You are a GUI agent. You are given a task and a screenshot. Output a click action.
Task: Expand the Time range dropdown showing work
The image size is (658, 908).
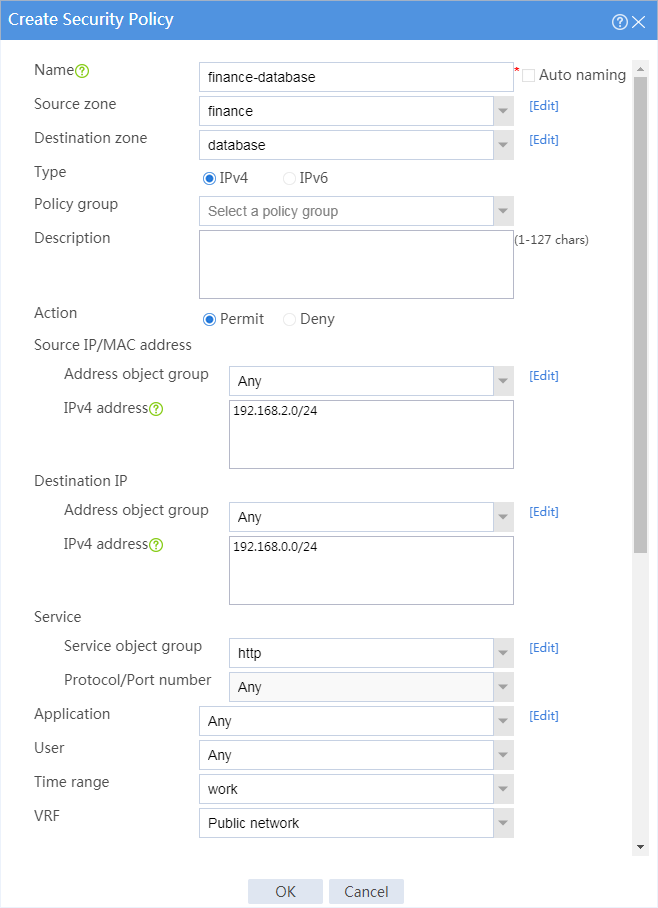pos(503,789)
